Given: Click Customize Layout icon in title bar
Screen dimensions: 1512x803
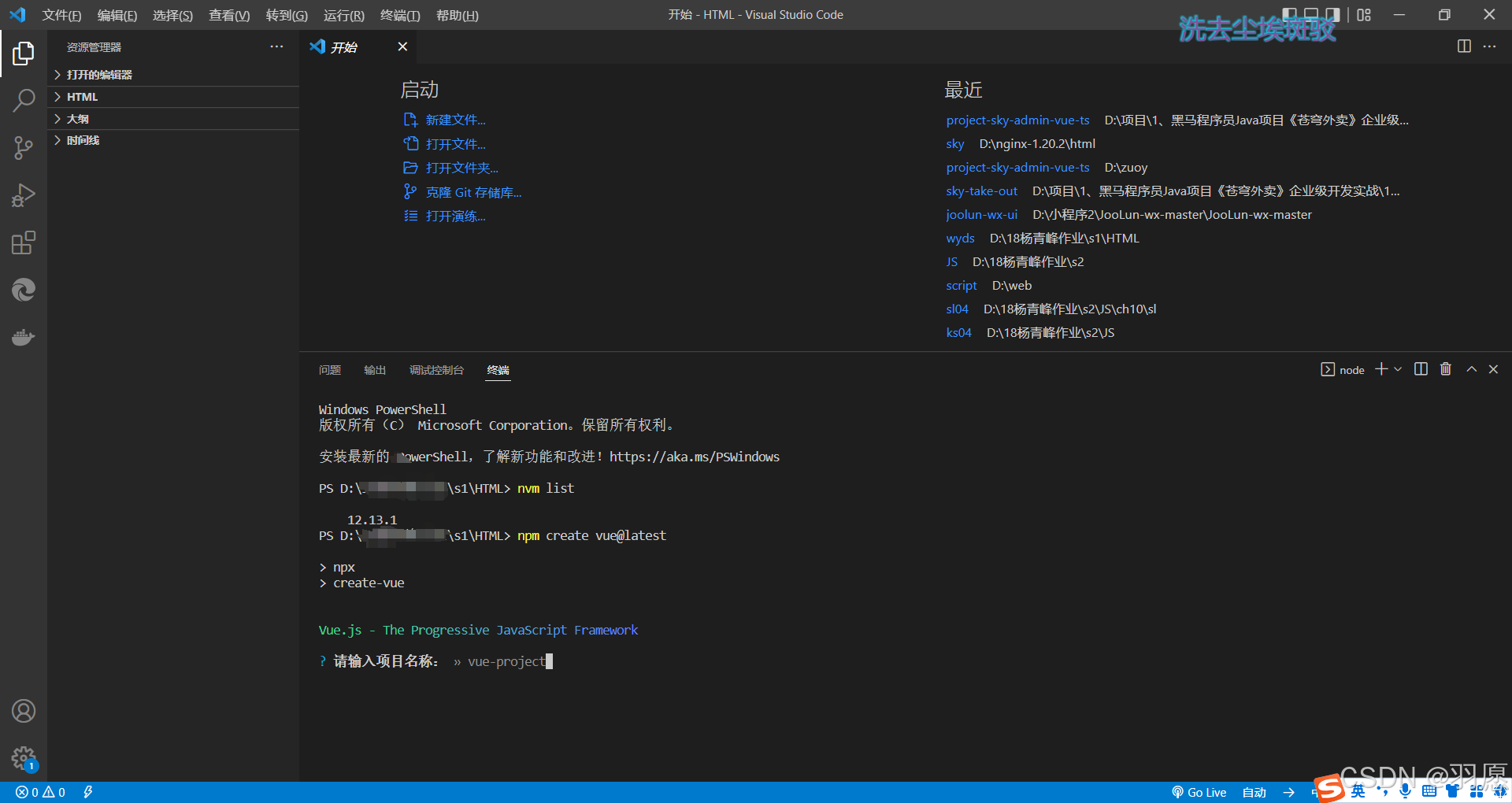Looking at the screenshot, I should [1364, 15].
